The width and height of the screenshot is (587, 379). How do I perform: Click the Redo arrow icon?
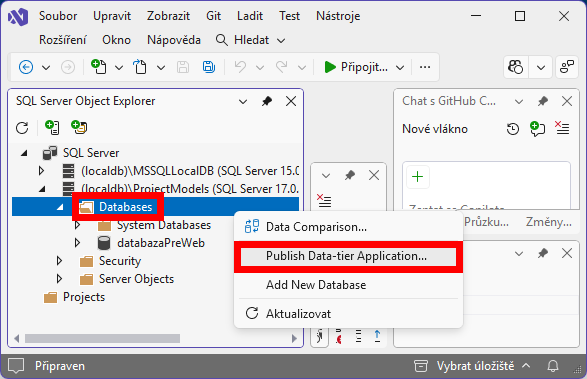282,67
